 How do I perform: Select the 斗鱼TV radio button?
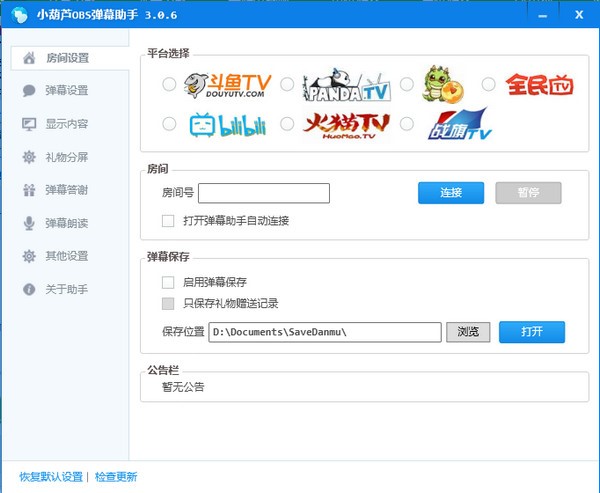tap(169, 84)
